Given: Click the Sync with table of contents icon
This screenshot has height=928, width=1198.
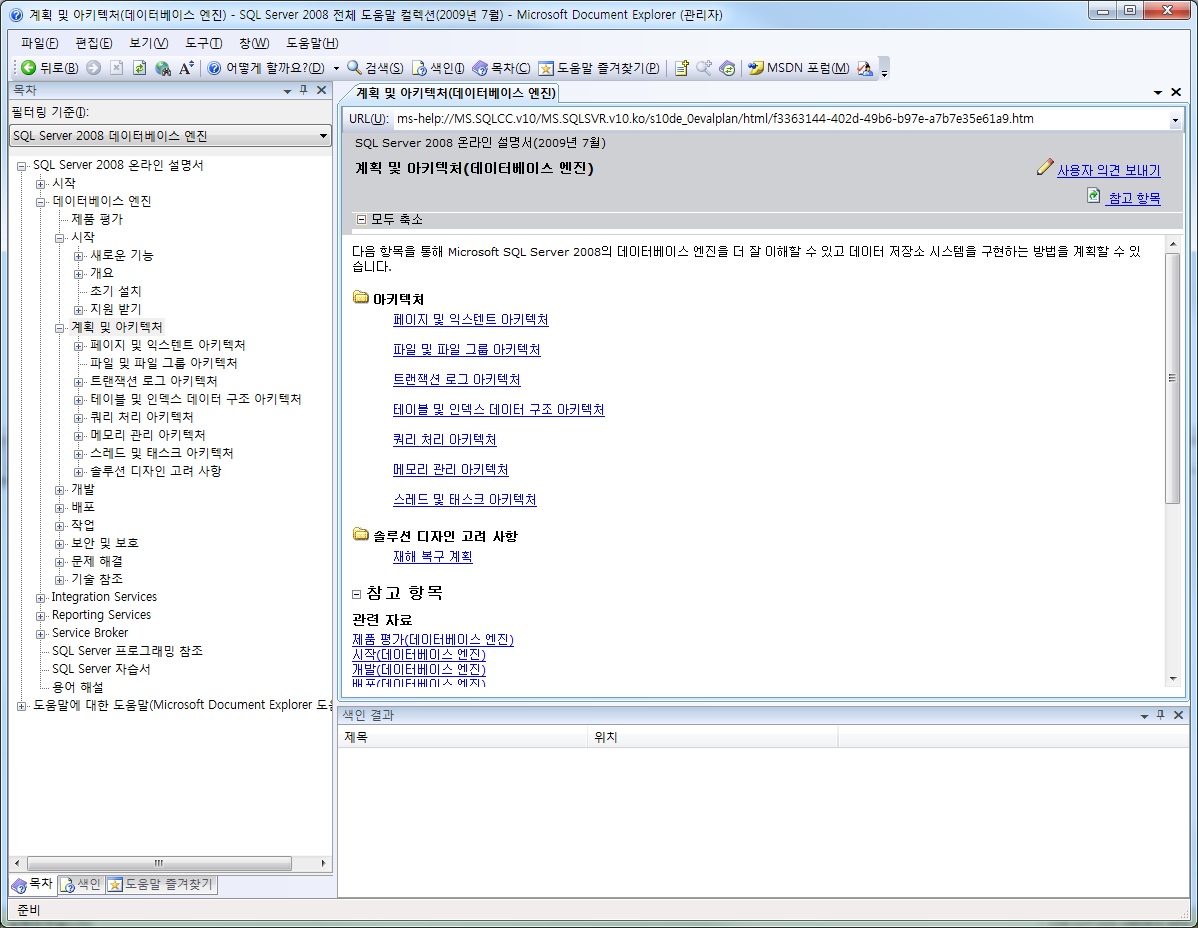Looking at the screenshot, I should pos(727,68).
